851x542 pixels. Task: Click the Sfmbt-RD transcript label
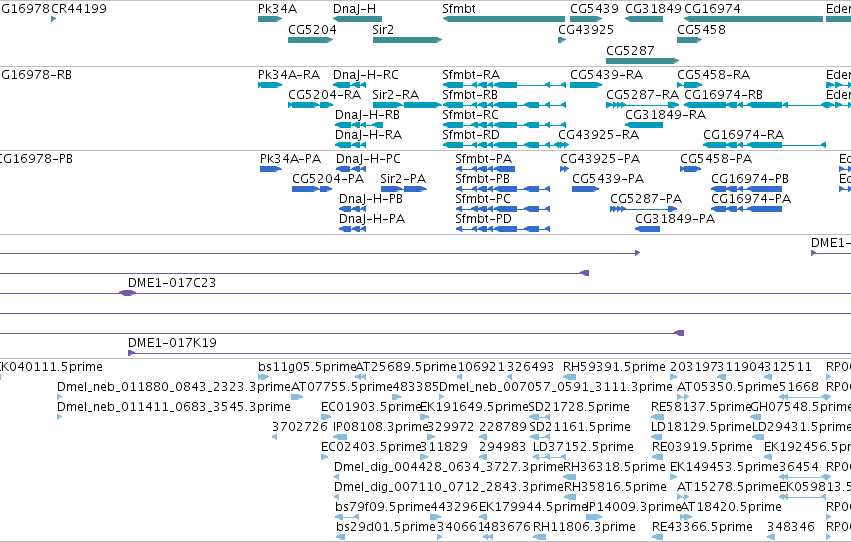[x=471, y=135]
